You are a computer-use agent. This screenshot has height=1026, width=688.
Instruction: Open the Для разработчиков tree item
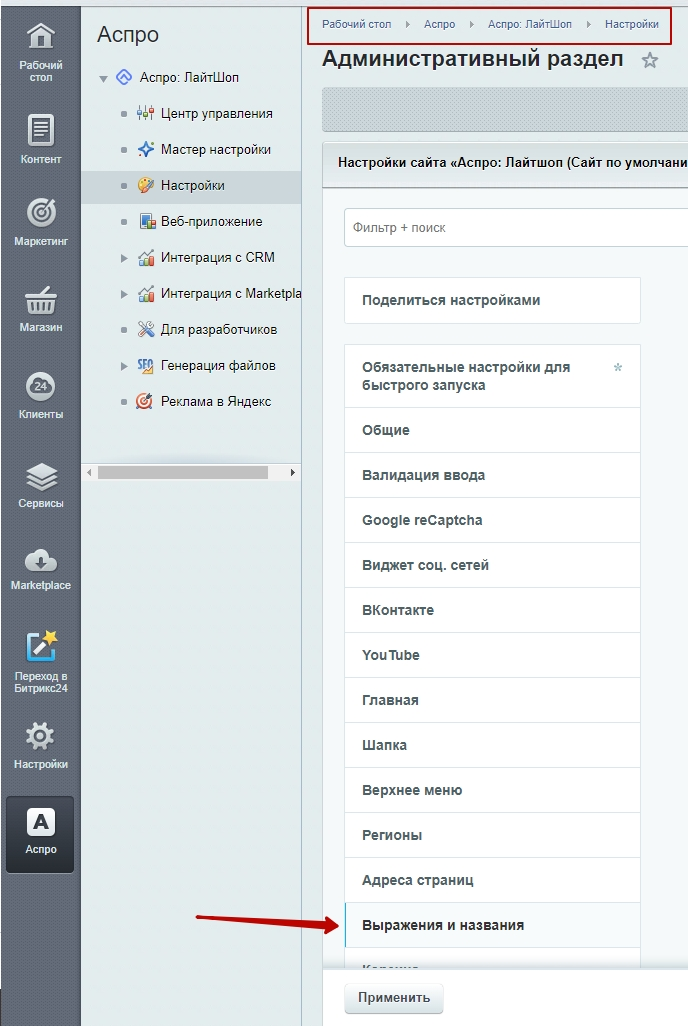click(219, 329)
